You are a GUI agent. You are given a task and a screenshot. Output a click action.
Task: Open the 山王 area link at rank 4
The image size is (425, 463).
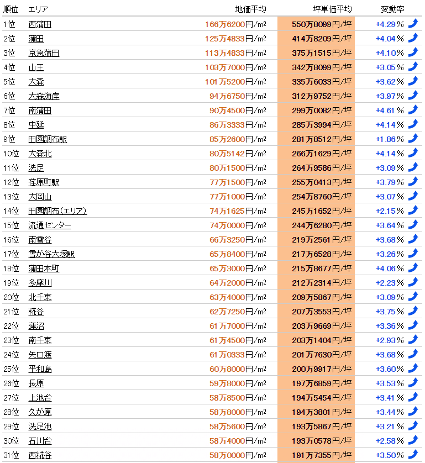click(36, 67)
